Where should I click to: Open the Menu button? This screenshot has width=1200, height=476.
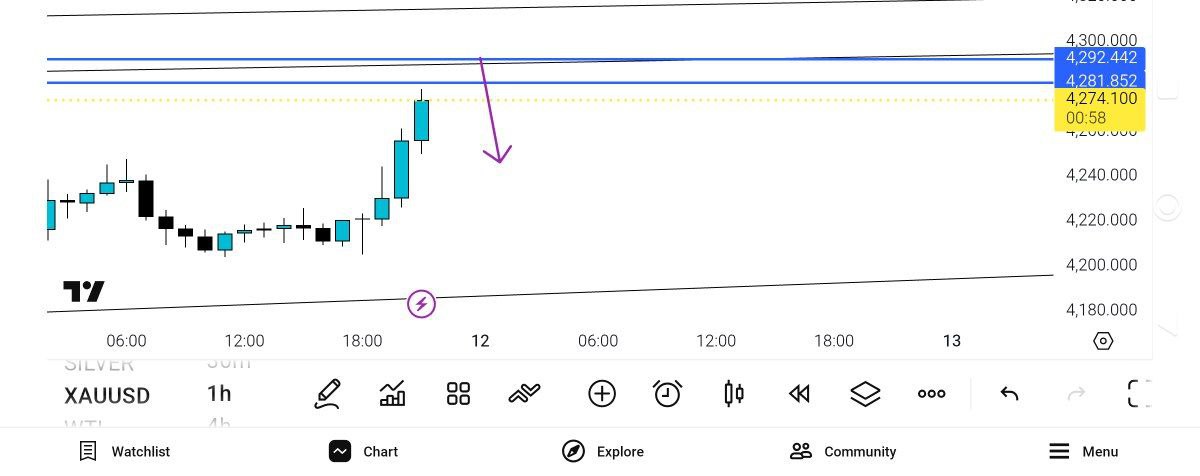[x=1083, y=451]
